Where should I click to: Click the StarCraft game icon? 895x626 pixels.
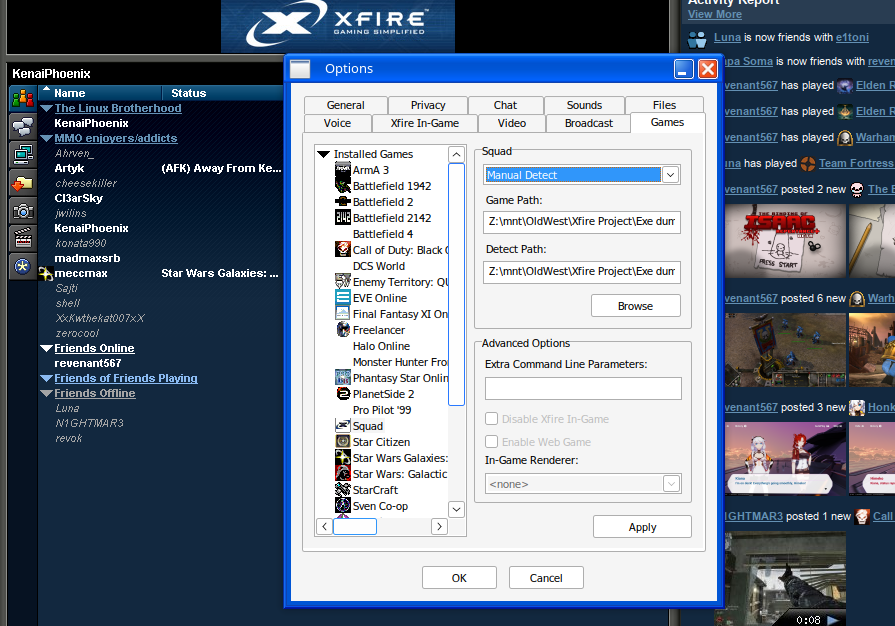point(342,489)
